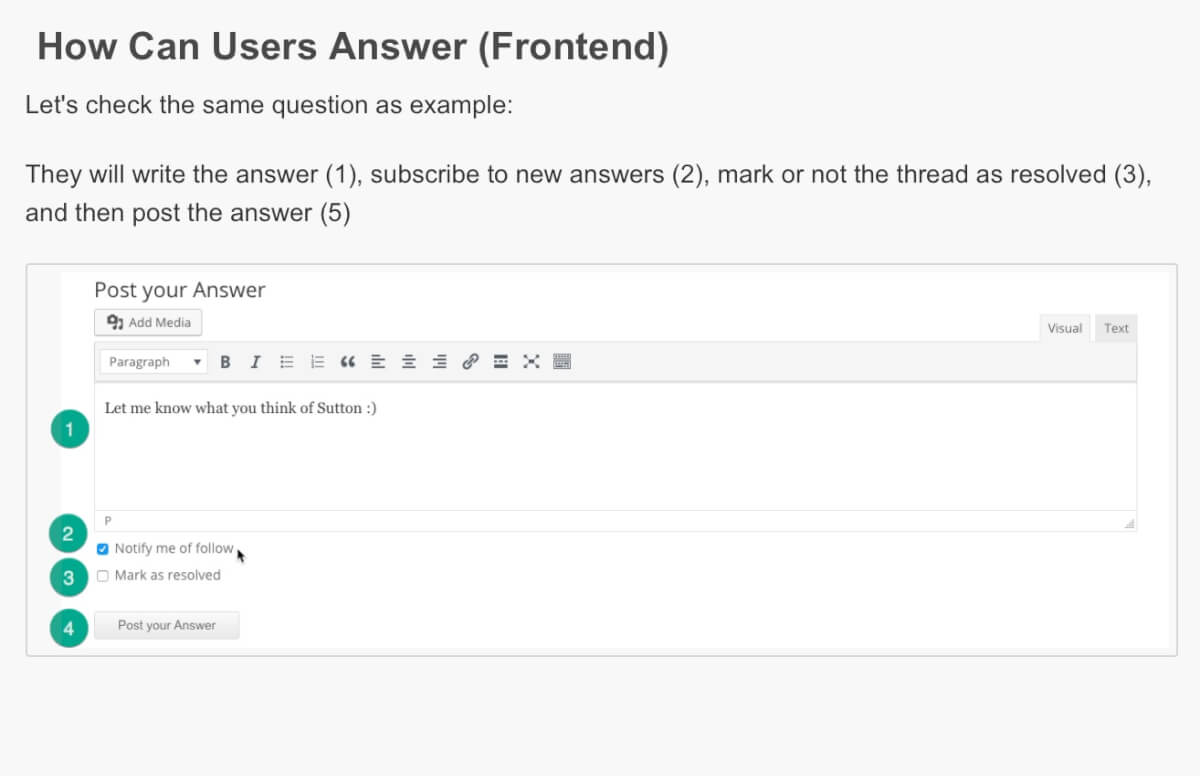Toggle bold formatting in the editor
This screenshot has height=784, width=1200.
(225, 362)
